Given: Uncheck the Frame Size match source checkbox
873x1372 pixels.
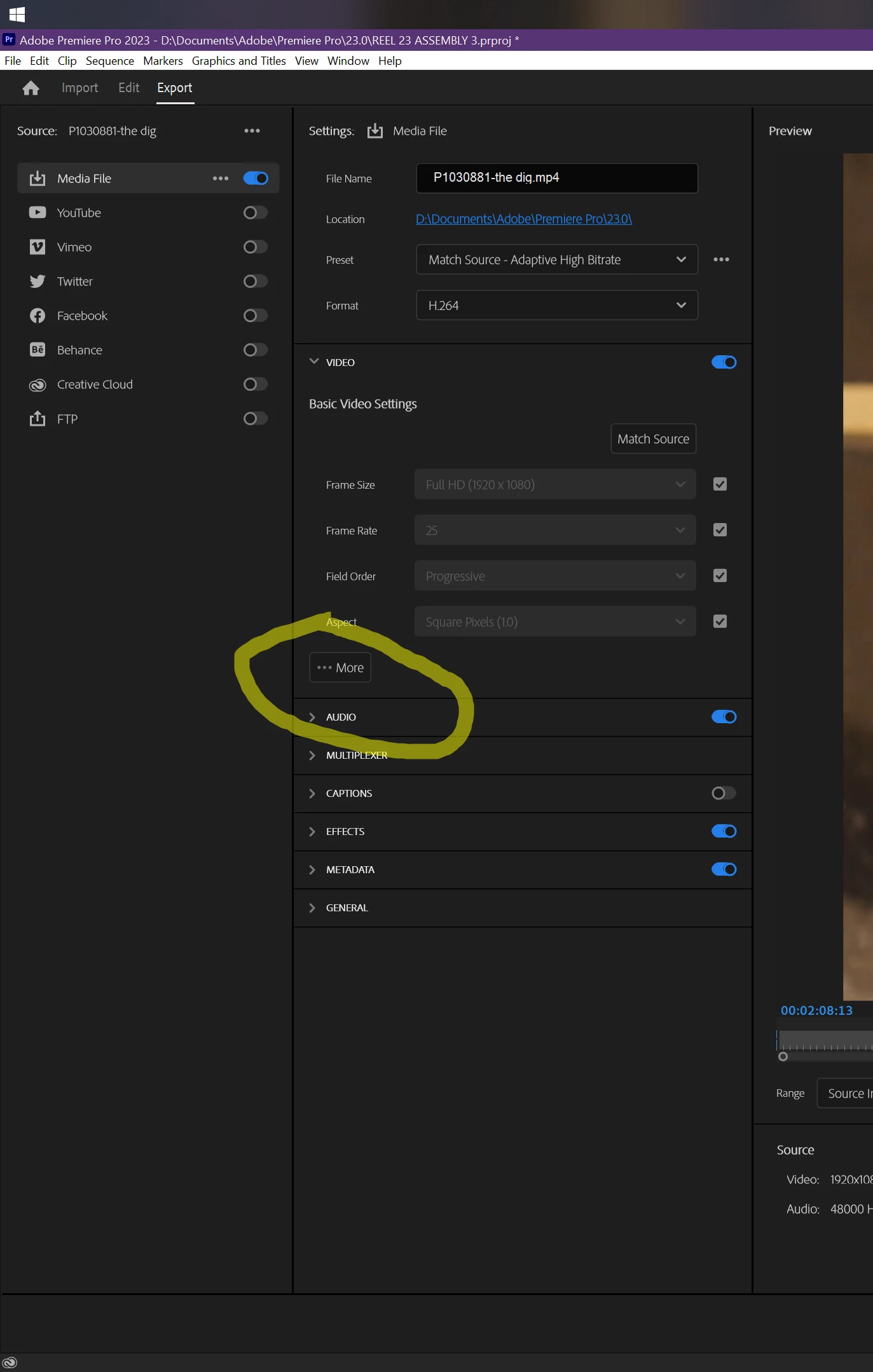Looking at the screenshot, I should (x=720, y=484).
